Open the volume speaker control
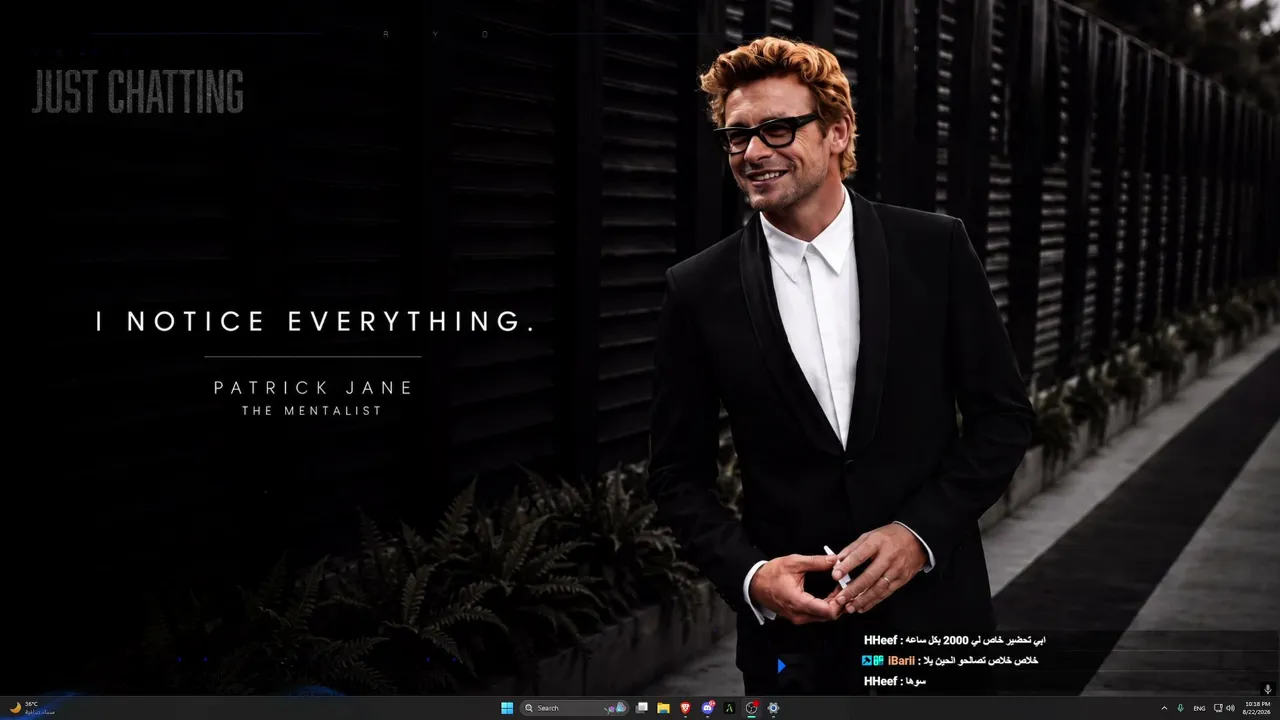The width and height of the screenshot is (1280, 720). coord(1230,708)
